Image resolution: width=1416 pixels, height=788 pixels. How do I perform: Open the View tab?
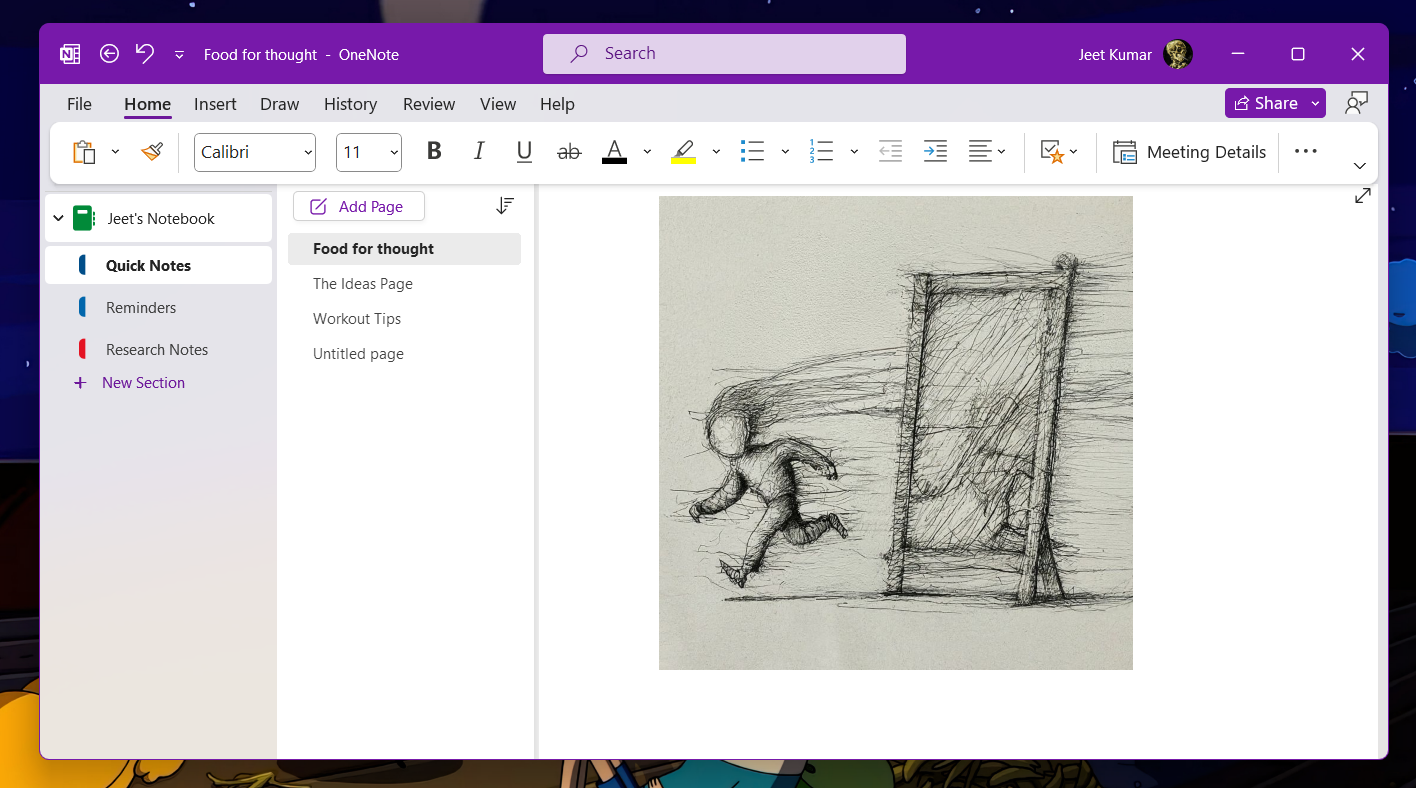point(497,104)
